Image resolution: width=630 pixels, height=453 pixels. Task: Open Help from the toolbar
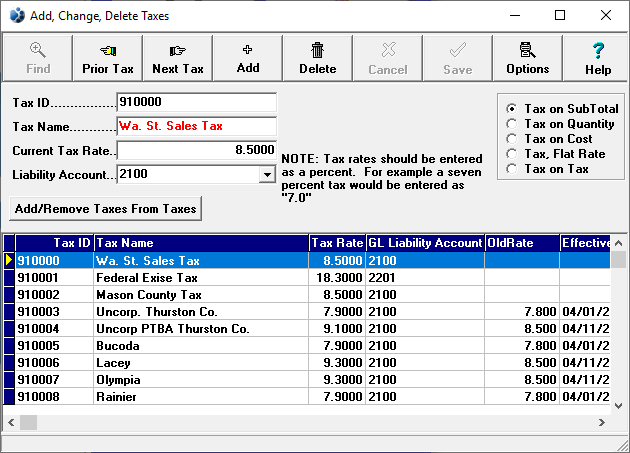click(x=598, y=57)
